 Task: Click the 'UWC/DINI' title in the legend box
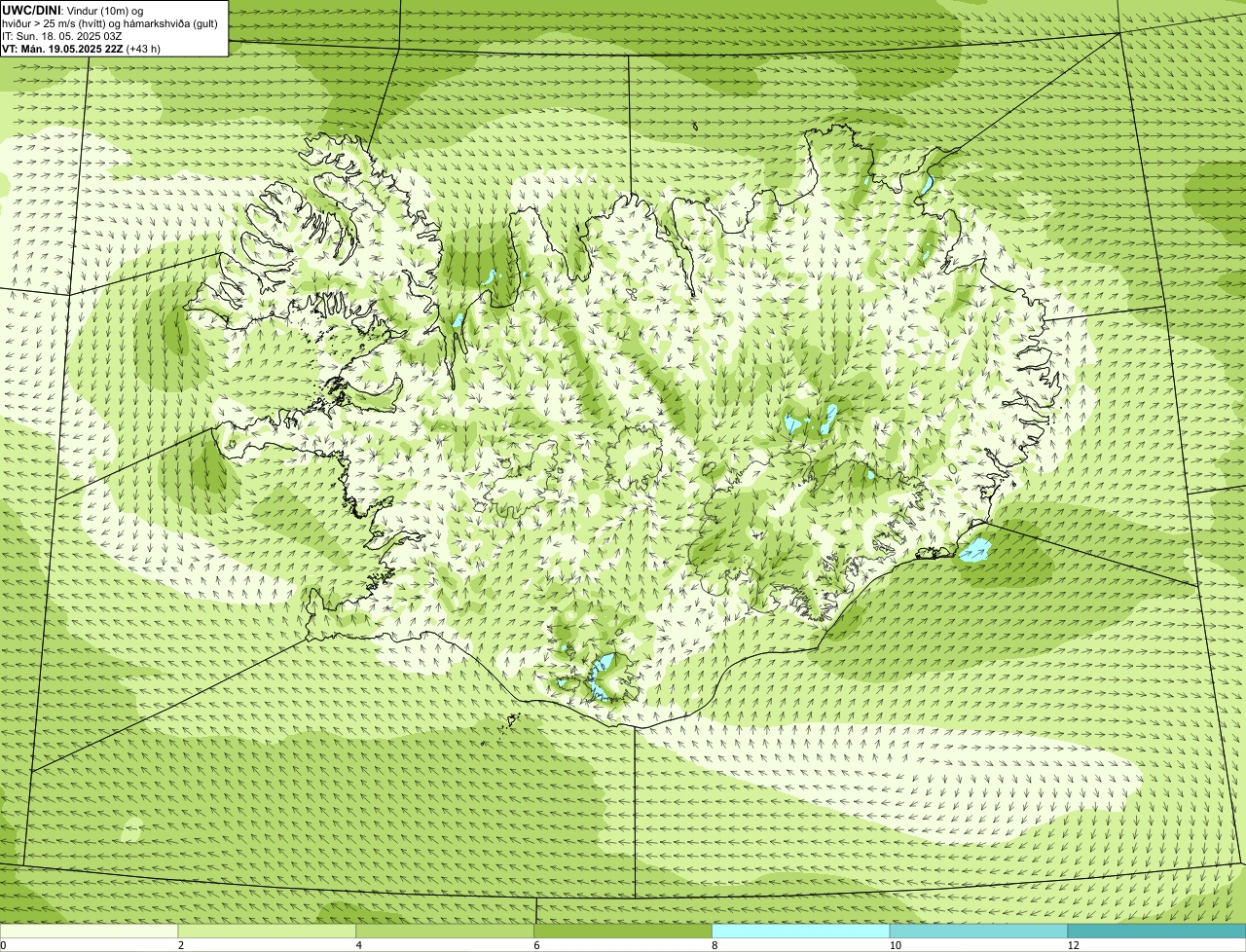(32, 10)
